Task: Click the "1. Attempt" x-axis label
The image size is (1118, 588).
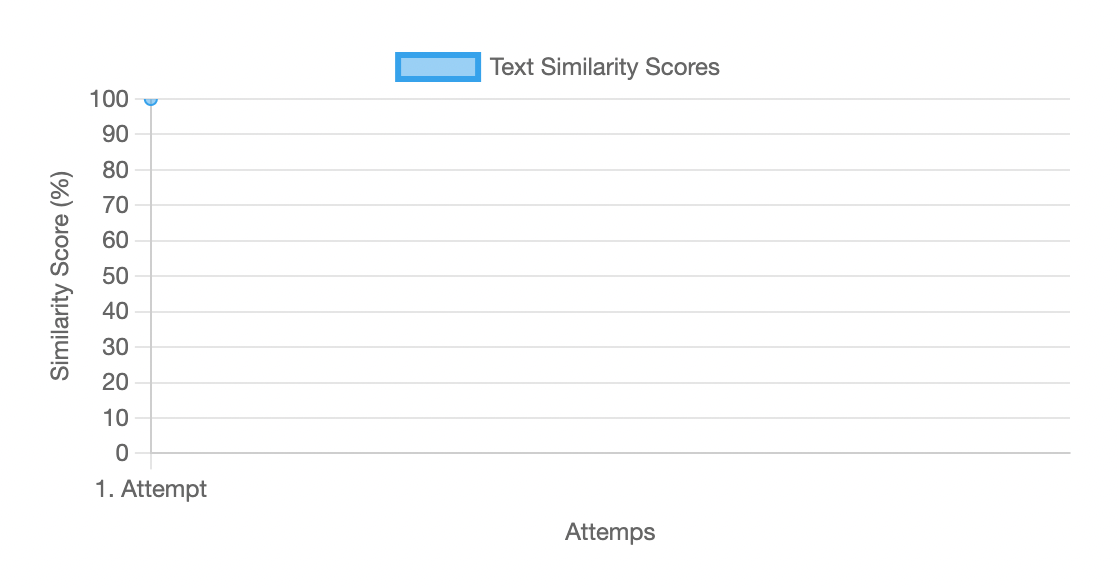Action: (152, 490)
